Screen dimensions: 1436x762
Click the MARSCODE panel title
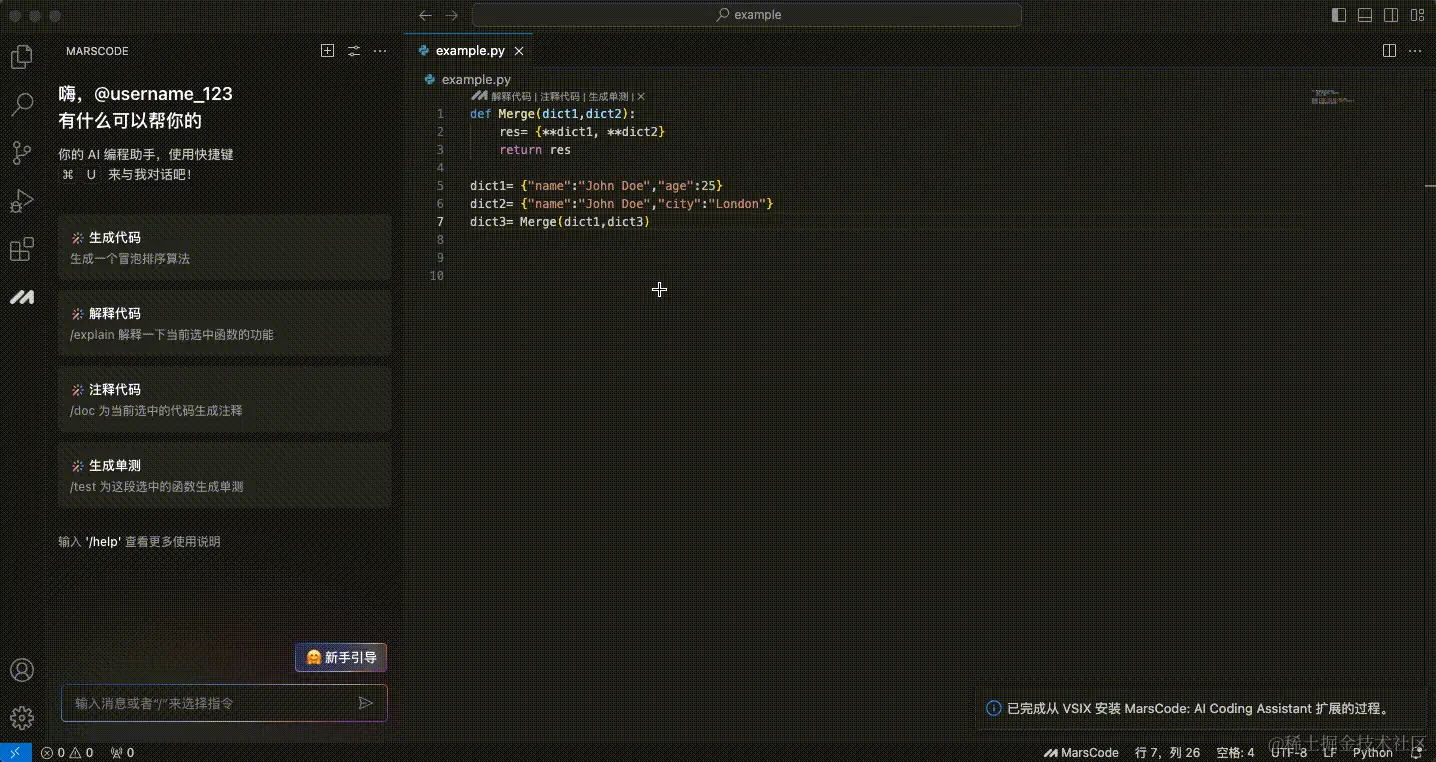click(97, 51)
